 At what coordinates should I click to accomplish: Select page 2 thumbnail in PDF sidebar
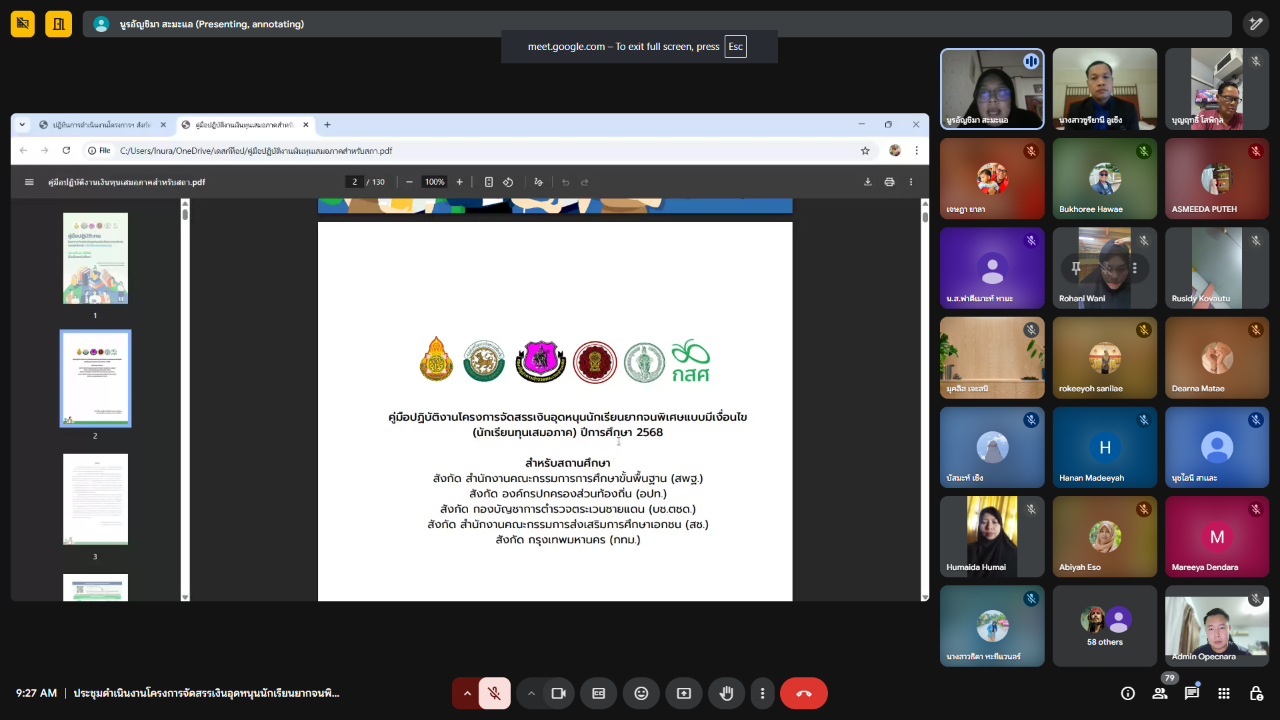[x=95, y=378]
